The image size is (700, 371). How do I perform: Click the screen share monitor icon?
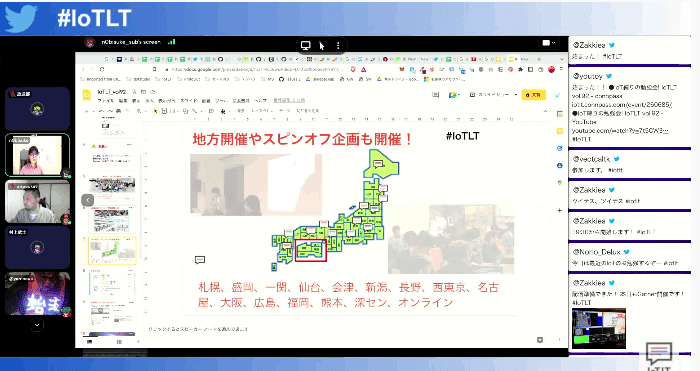click(305, 46)
